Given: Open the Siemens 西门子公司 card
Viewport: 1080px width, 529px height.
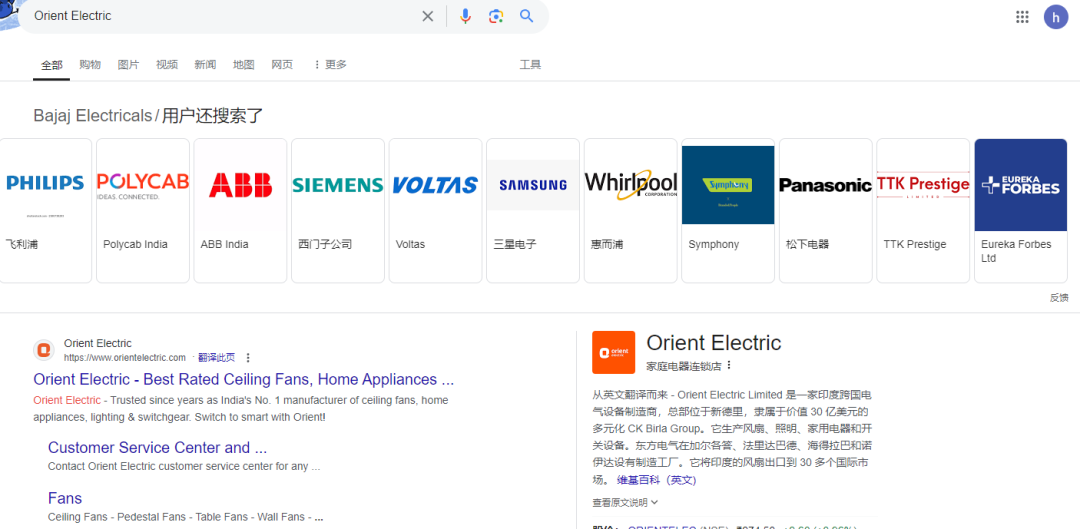Looking at the screenshot, I should (338, 211).
